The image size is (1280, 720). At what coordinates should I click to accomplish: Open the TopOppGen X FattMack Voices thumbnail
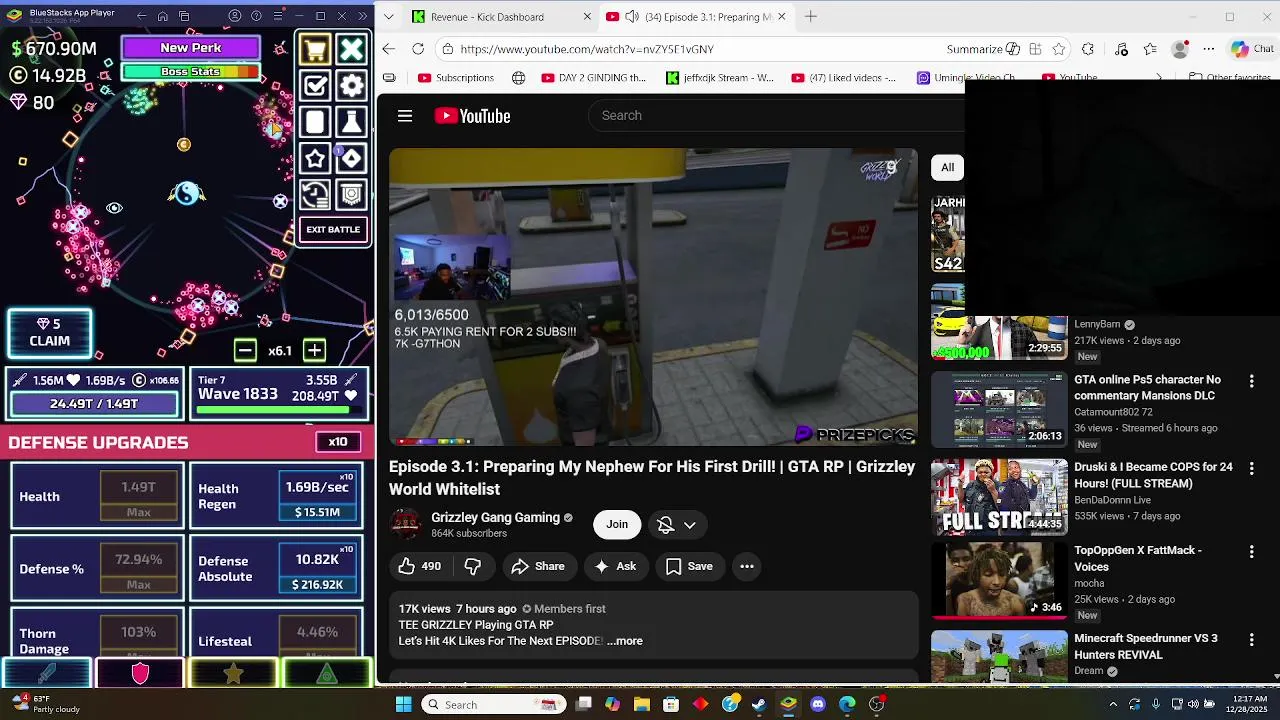[999, 580]
